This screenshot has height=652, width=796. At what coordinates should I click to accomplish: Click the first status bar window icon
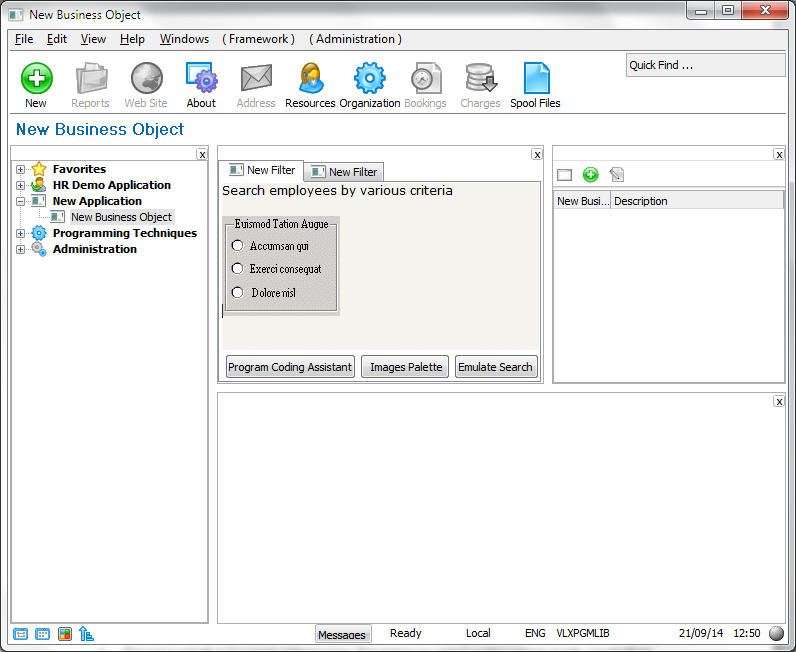(x=20, y=634)
